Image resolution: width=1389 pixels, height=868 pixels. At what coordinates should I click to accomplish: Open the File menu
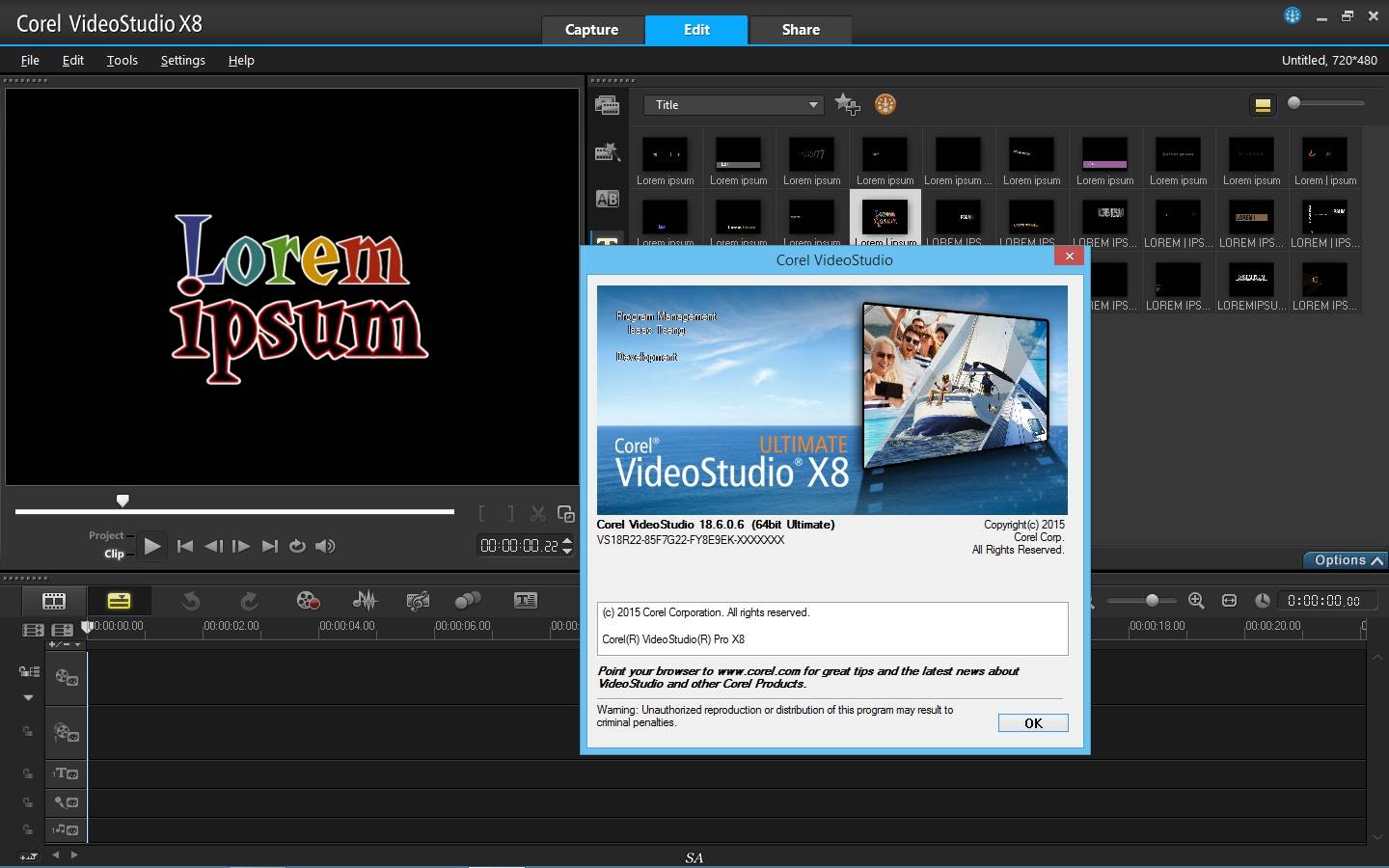click(30, 60)
